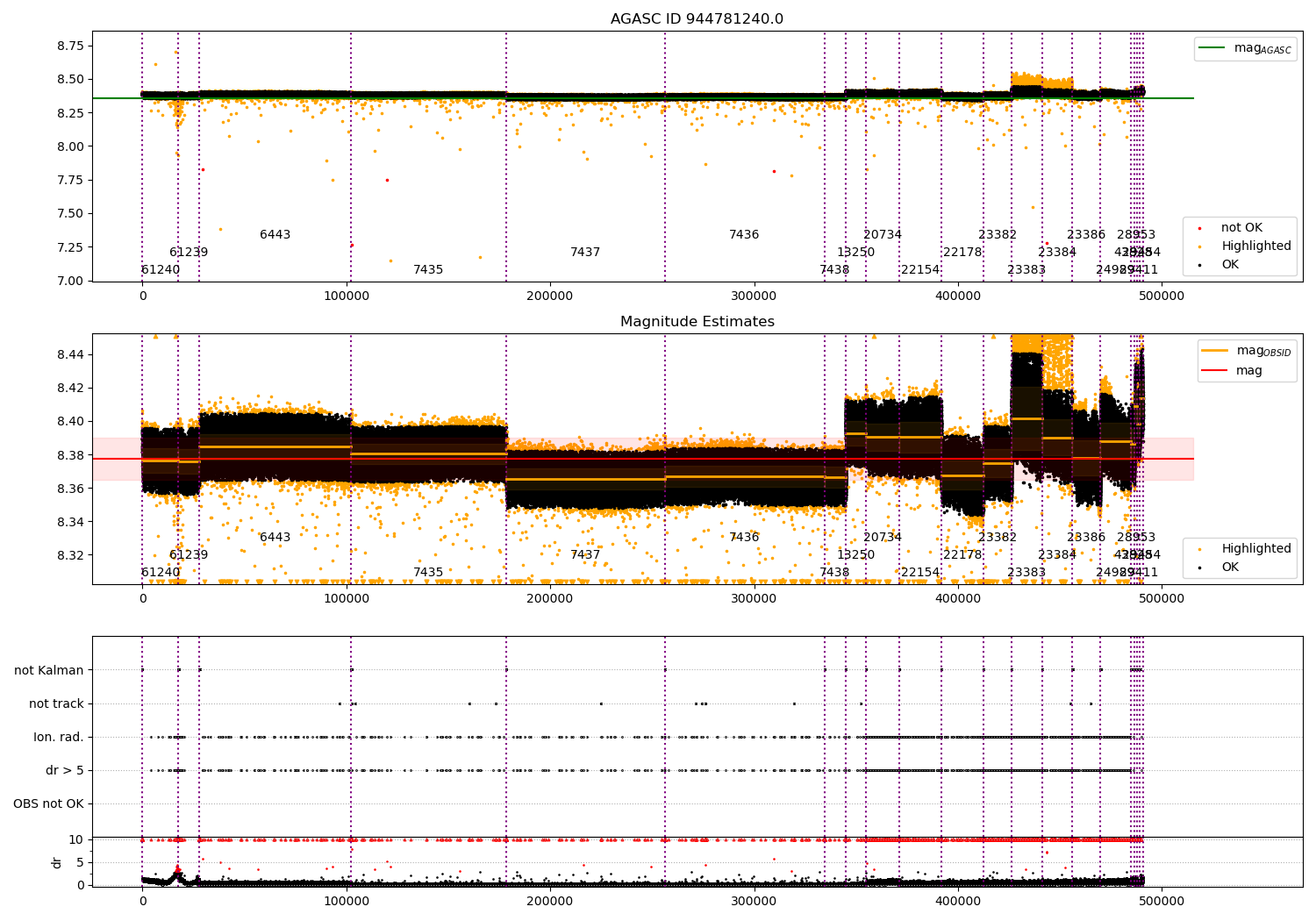Click obsid label 23386 in the middle panel
This screenshot has height=921, width=1316.
1086,538
